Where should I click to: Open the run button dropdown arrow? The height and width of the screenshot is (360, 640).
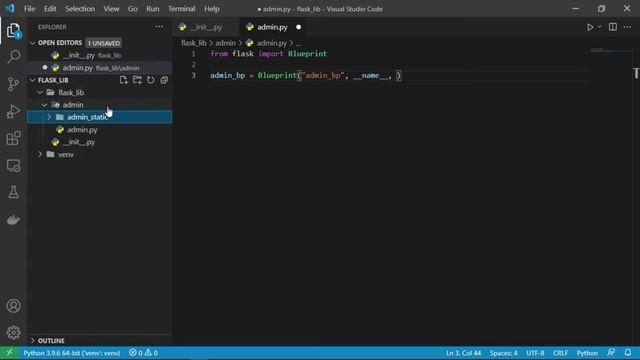point(599,27)
